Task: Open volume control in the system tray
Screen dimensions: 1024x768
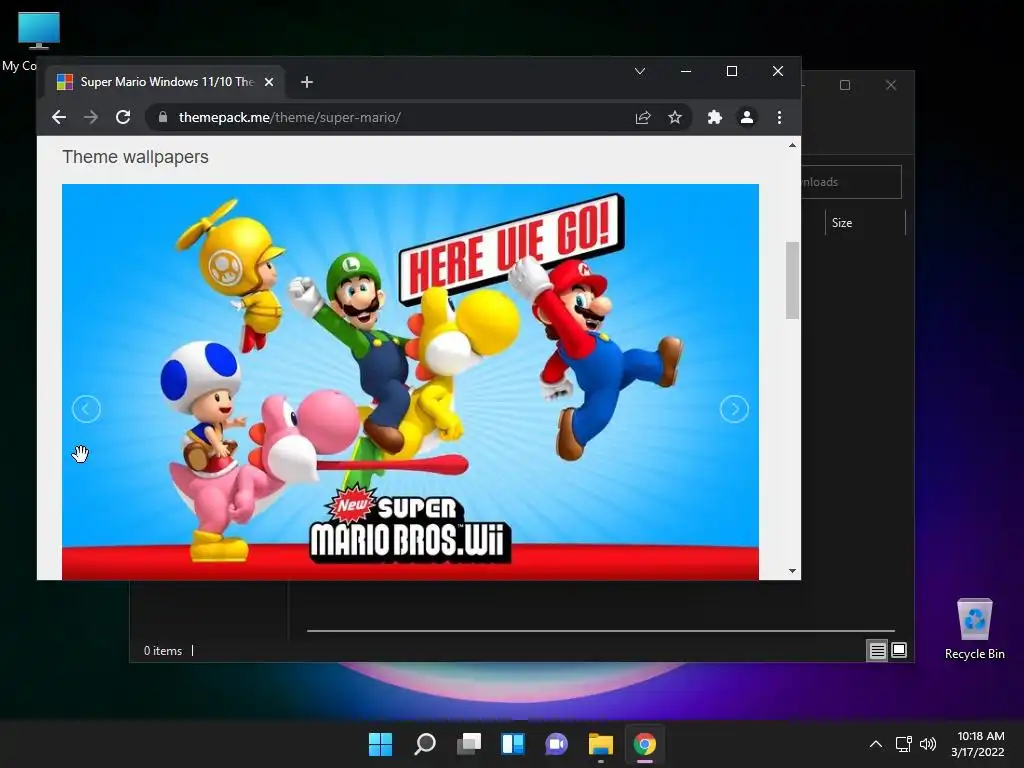Action: click(928, 744)
